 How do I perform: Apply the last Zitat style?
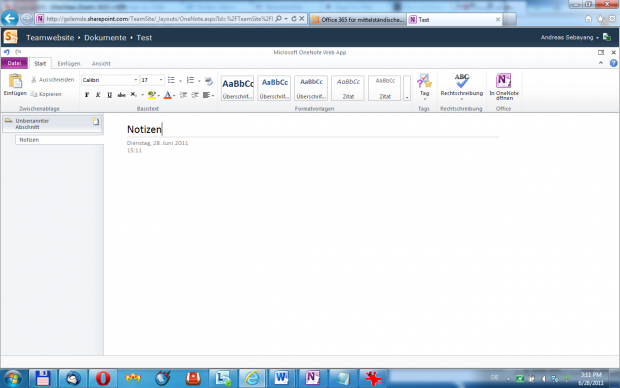point(384,88)
